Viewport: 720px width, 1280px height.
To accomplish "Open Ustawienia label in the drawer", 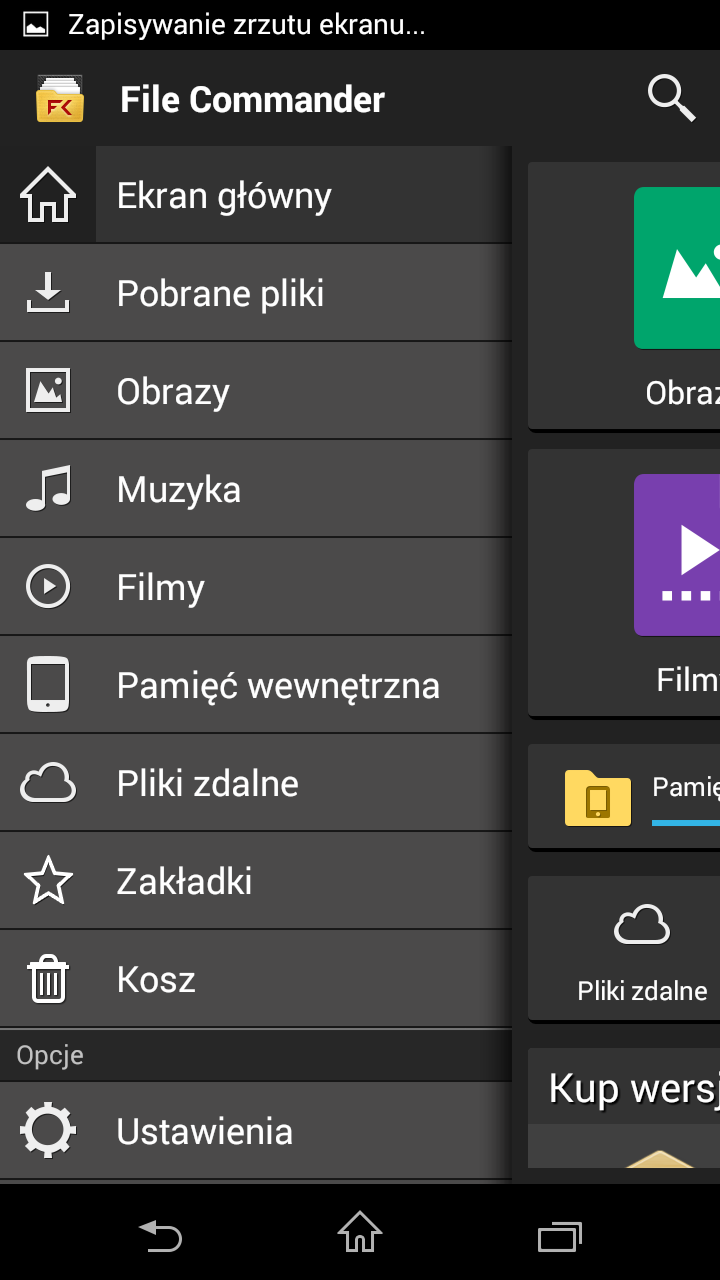I will point(205,1131).
